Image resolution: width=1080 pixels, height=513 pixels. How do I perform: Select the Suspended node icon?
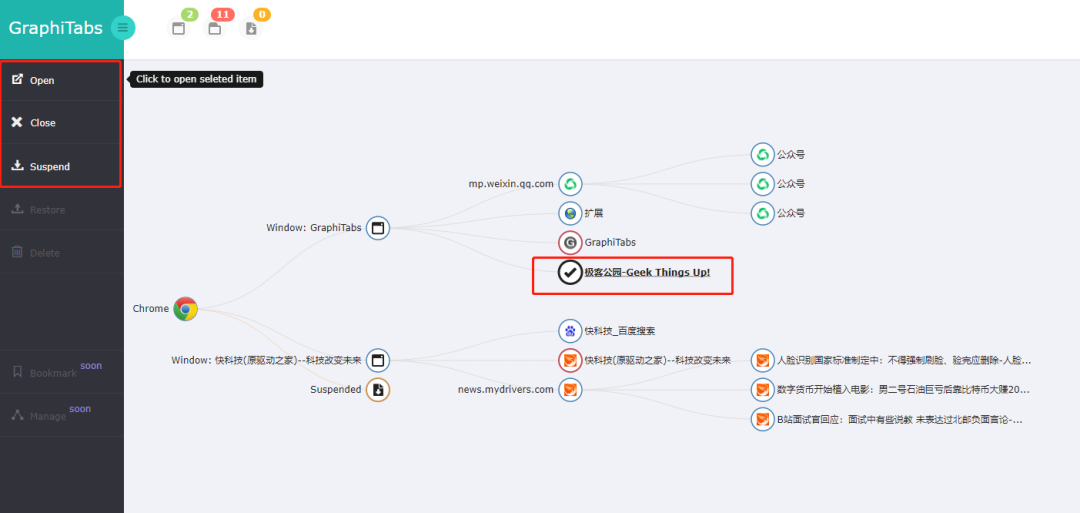[x=377, y=390]
